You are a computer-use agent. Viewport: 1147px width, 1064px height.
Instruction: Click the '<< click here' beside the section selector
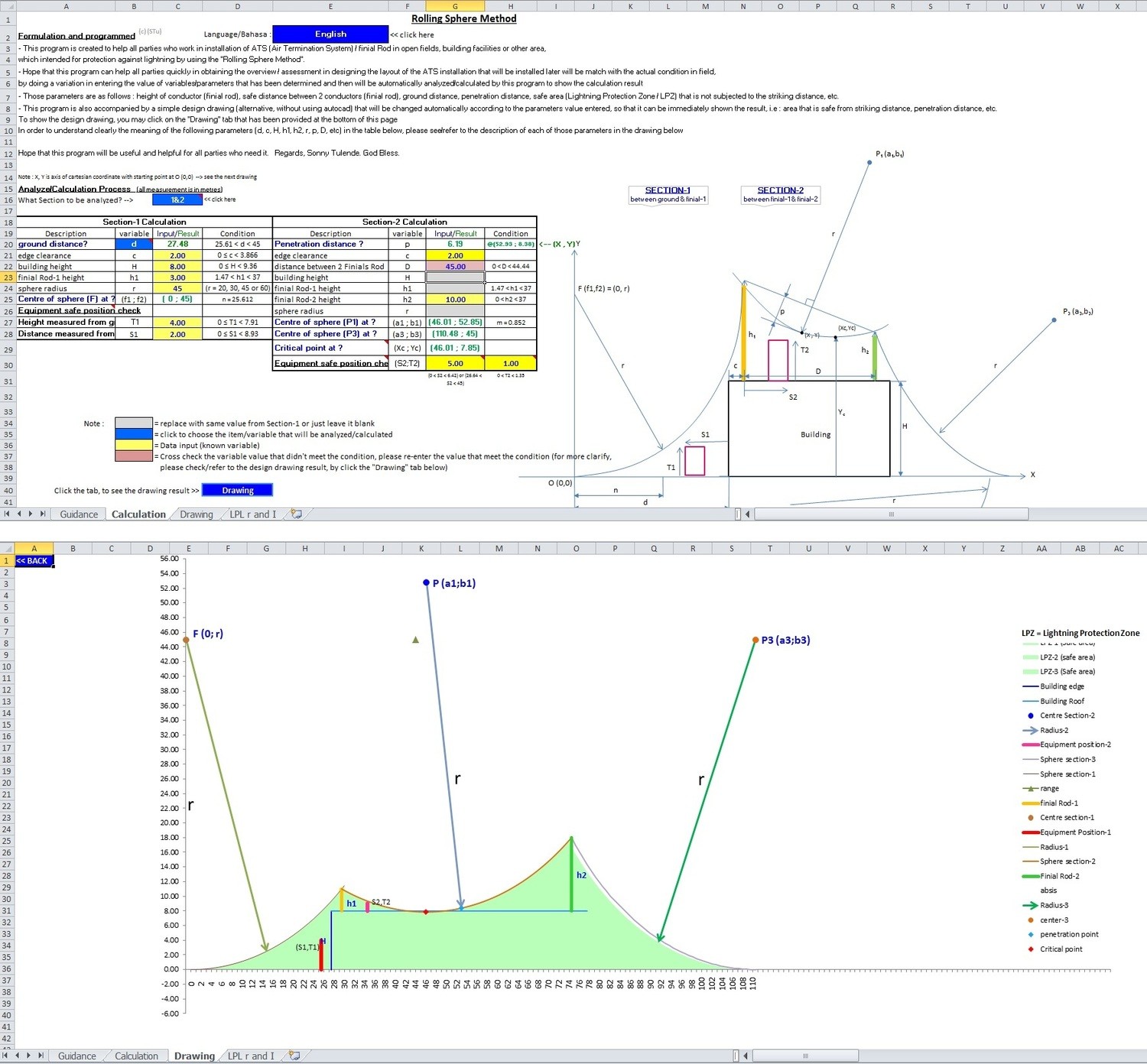pyautogui.click(x=219, y=199)
